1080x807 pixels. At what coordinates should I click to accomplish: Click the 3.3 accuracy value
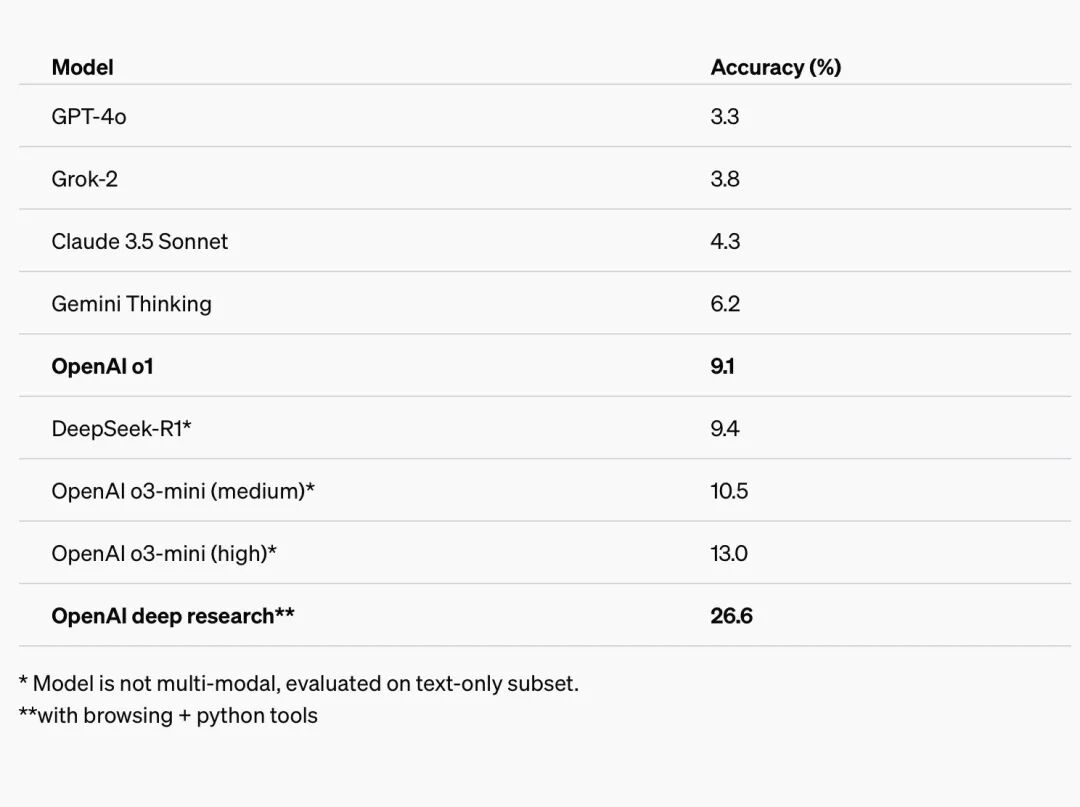click(725, 117)
